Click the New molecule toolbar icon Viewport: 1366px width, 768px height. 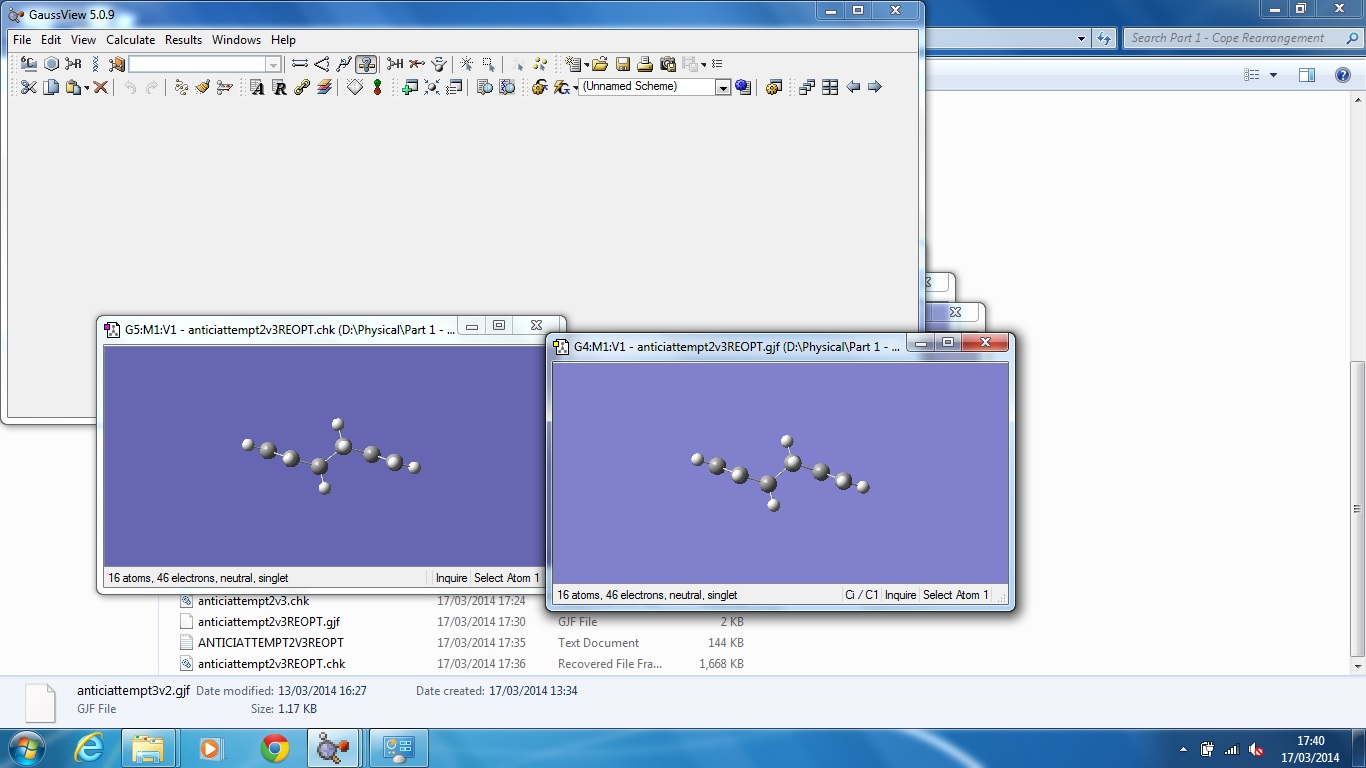[572, 64]
